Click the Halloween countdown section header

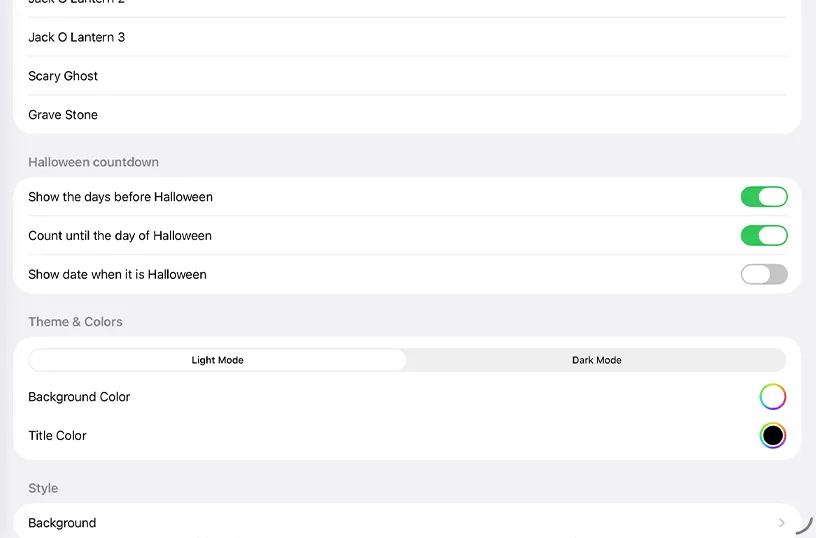click(93, 162)
